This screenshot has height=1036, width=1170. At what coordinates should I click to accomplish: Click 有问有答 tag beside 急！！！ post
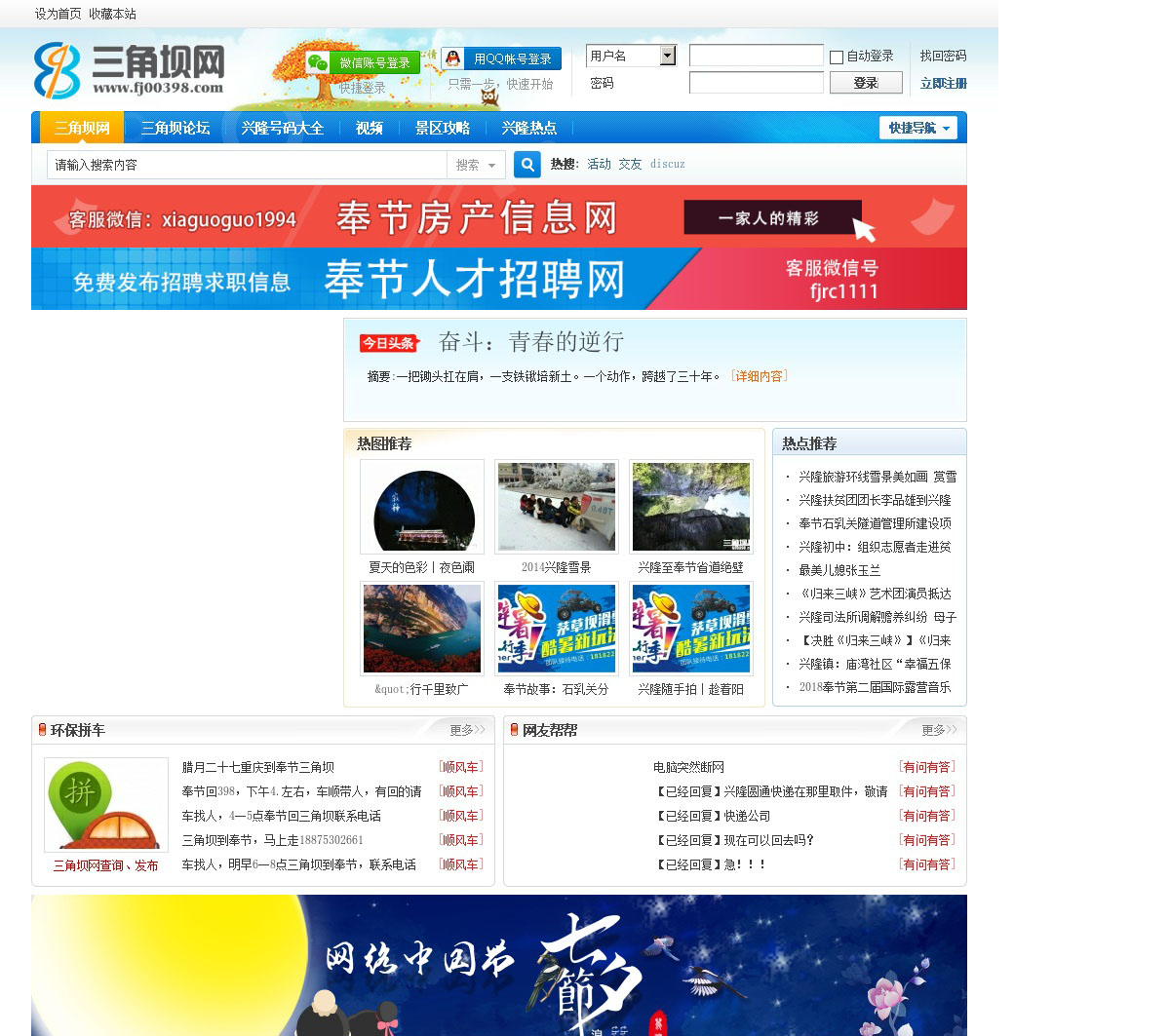(x=926, y=864)
